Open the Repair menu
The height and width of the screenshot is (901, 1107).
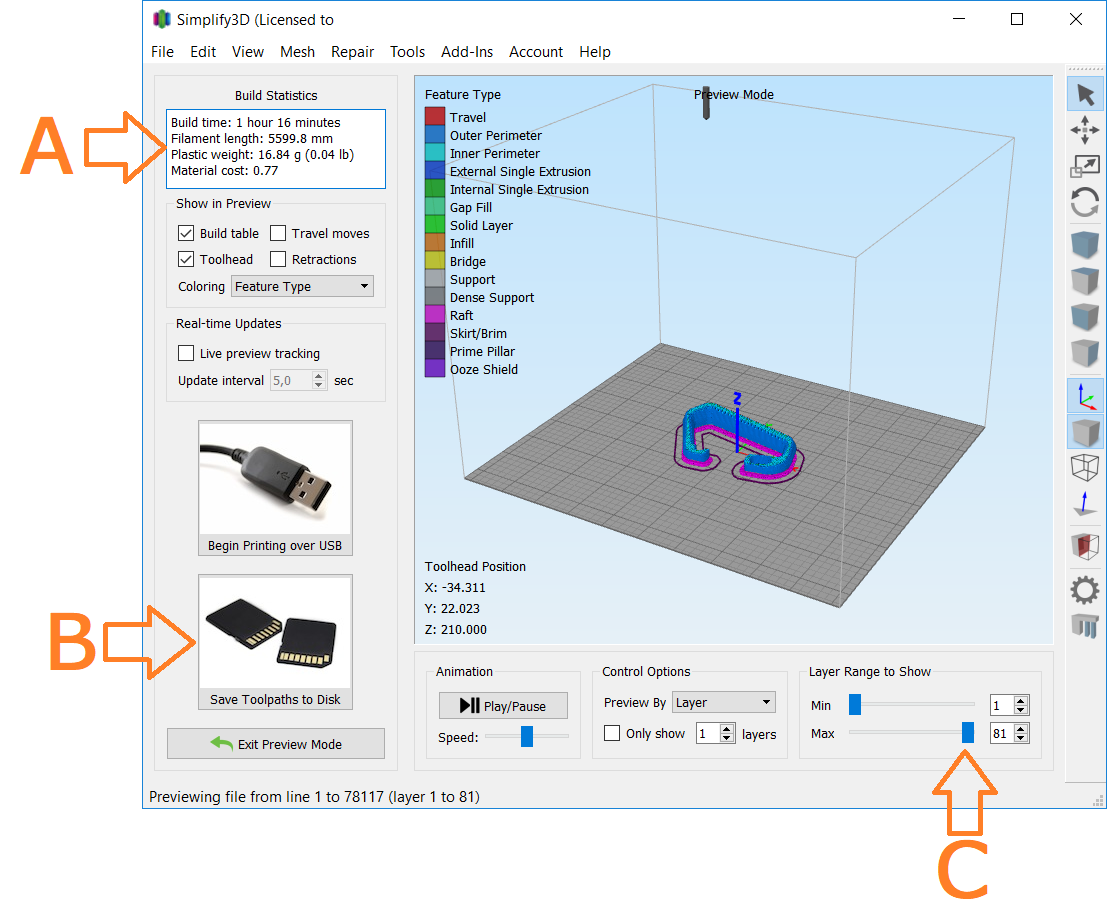point(353,52)
